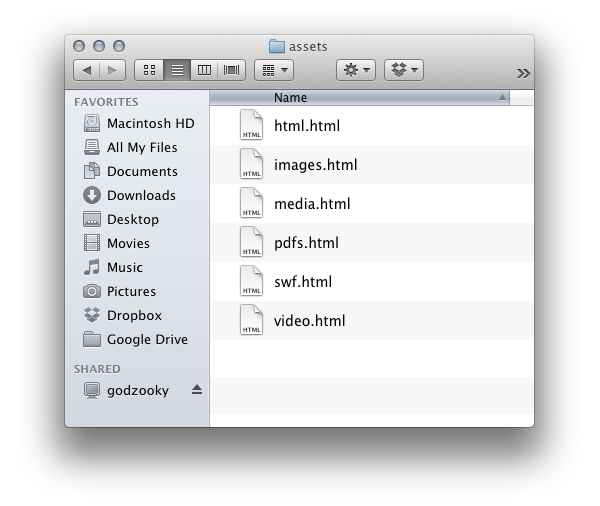Click the HTML document icon of media.html
The image size is (600, 506).
click(251, 203)
